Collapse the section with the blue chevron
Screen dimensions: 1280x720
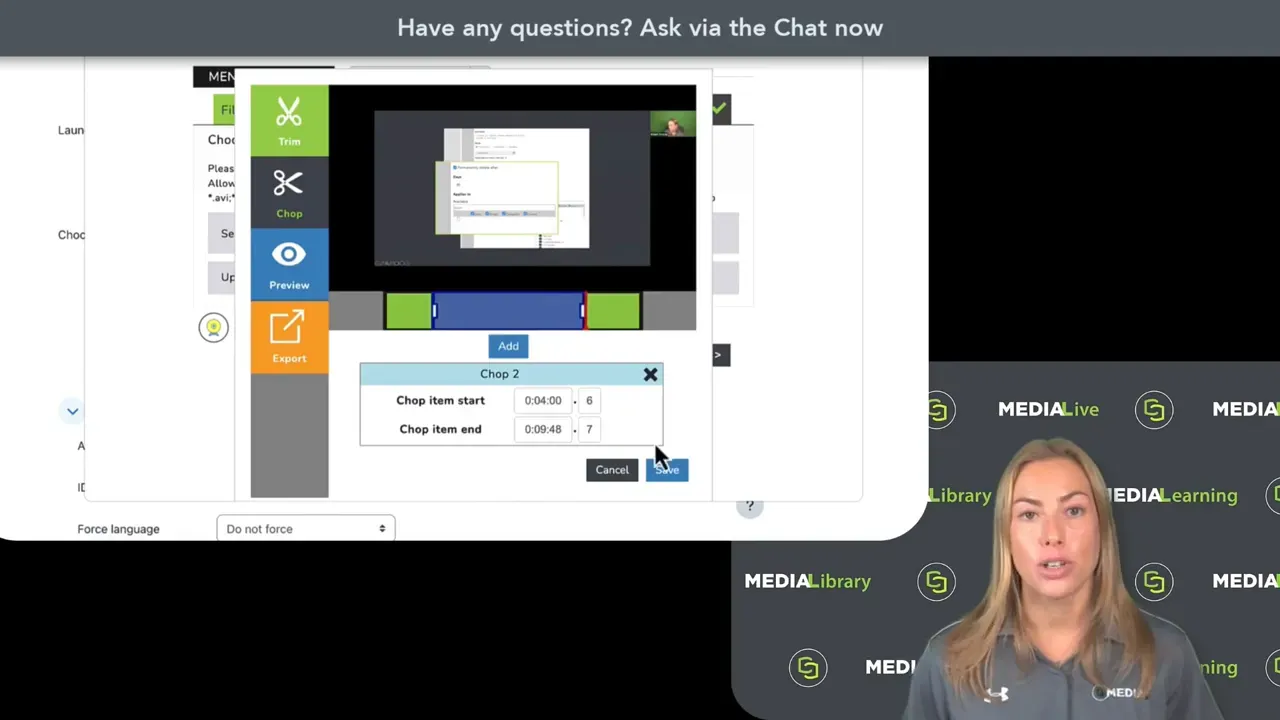tap(72, 411)
